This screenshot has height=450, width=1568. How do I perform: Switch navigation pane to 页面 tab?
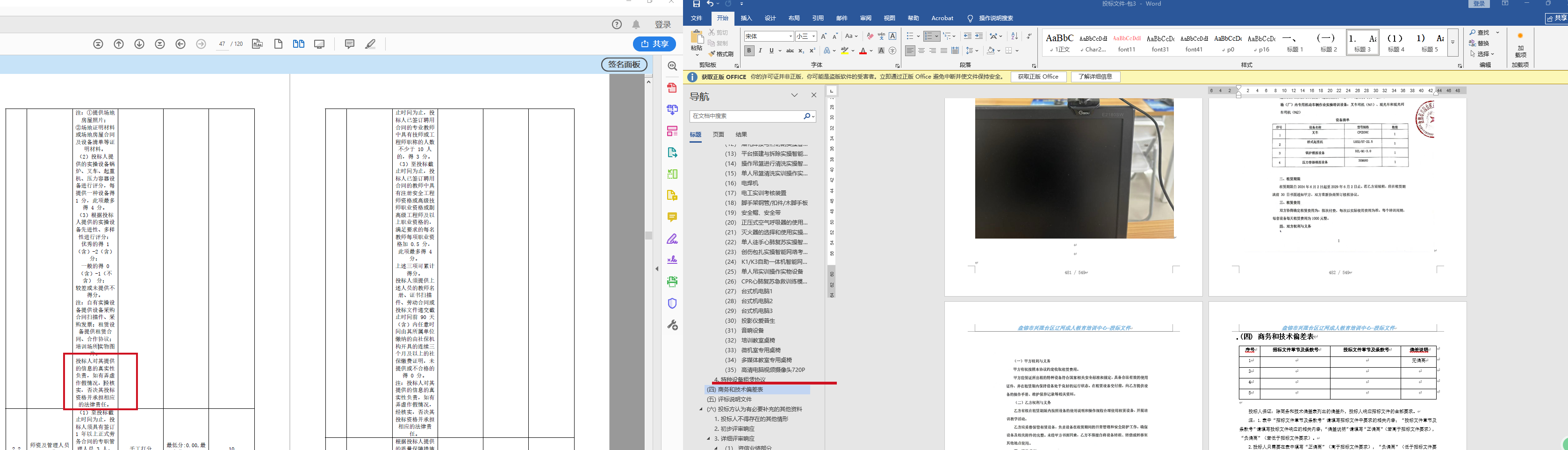pos(718,135)
